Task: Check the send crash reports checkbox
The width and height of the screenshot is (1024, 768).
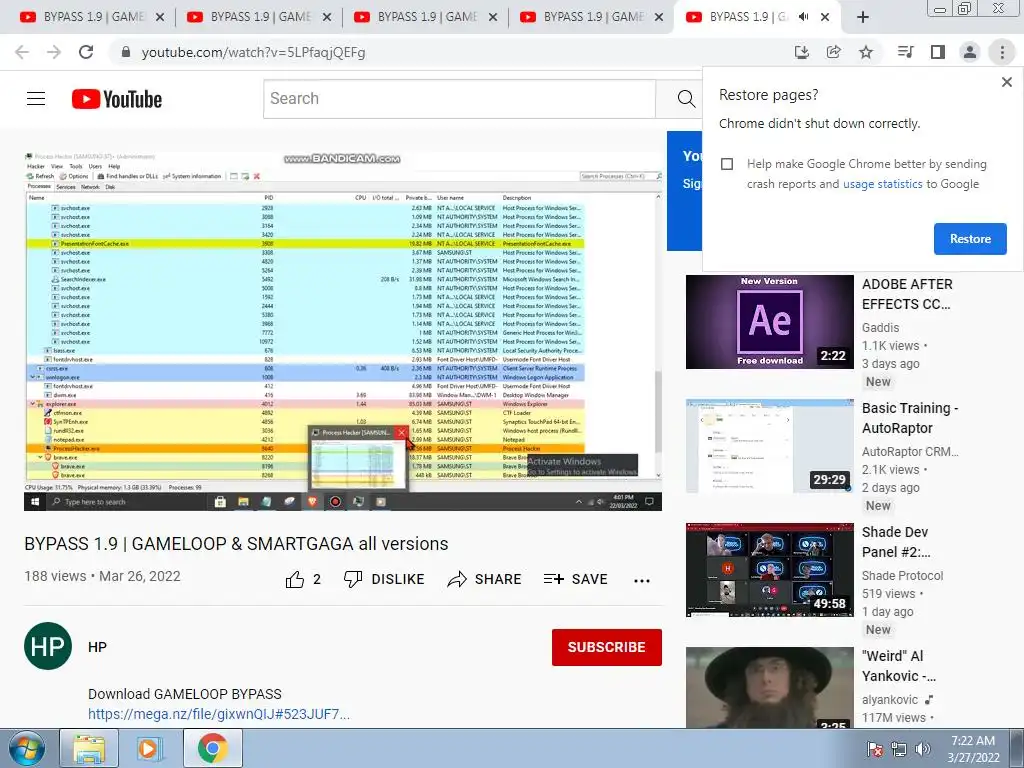Action: click(x=727, y=164)
